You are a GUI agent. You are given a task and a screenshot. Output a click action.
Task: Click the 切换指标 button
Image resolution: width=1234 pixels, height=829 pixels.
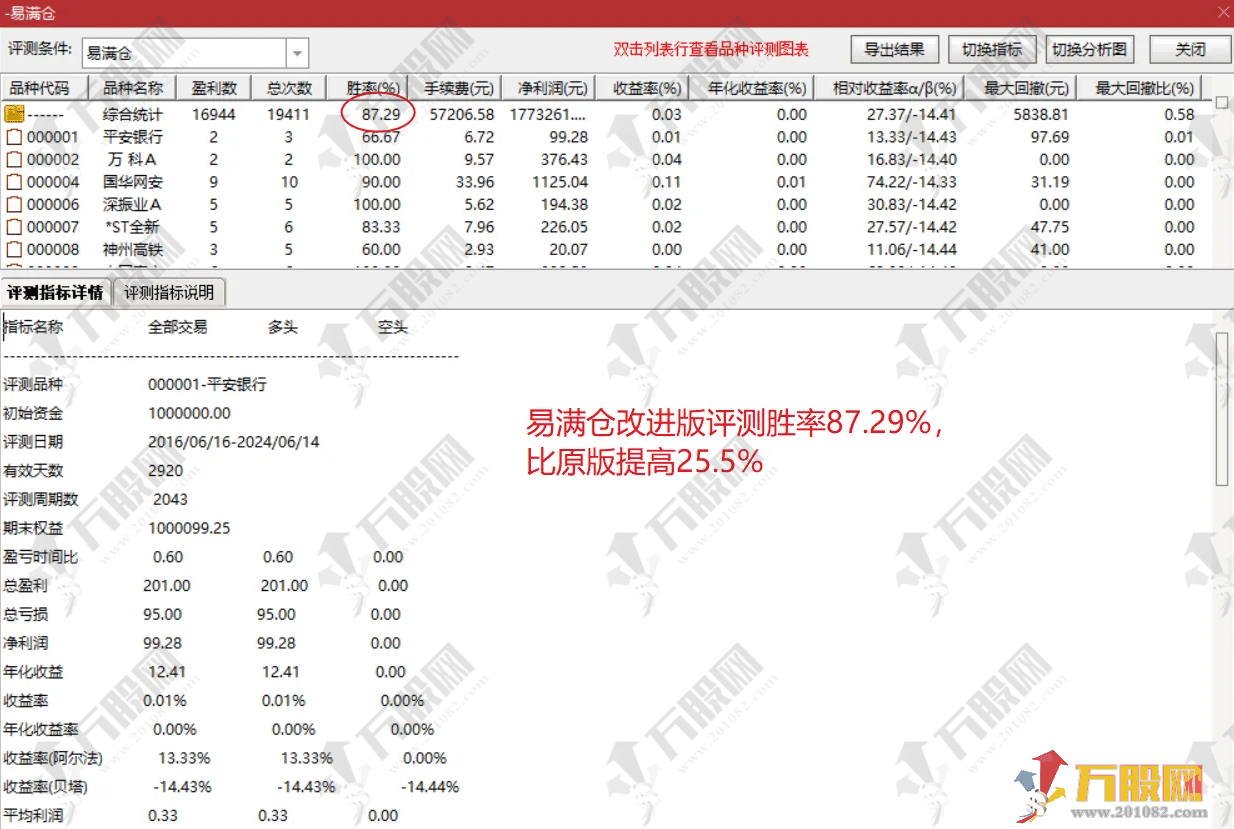(x=991, y=48)
